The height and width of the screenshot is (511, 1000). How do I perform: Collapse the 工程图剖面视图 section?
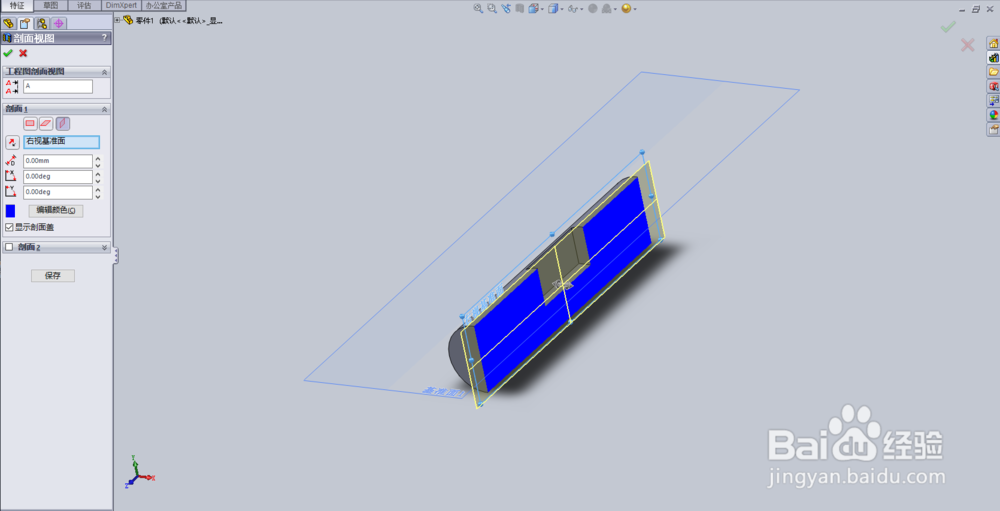click(x=105, y=72)
